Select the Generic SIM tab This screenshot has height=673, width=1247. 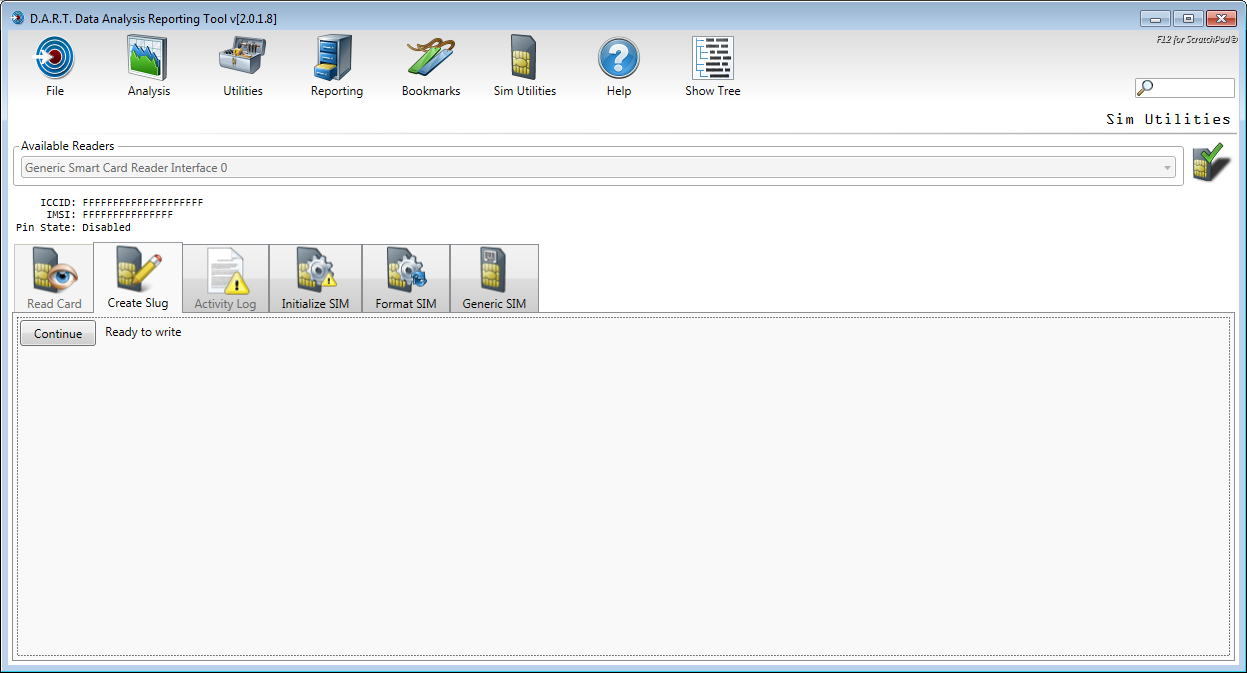pos(494,279)
